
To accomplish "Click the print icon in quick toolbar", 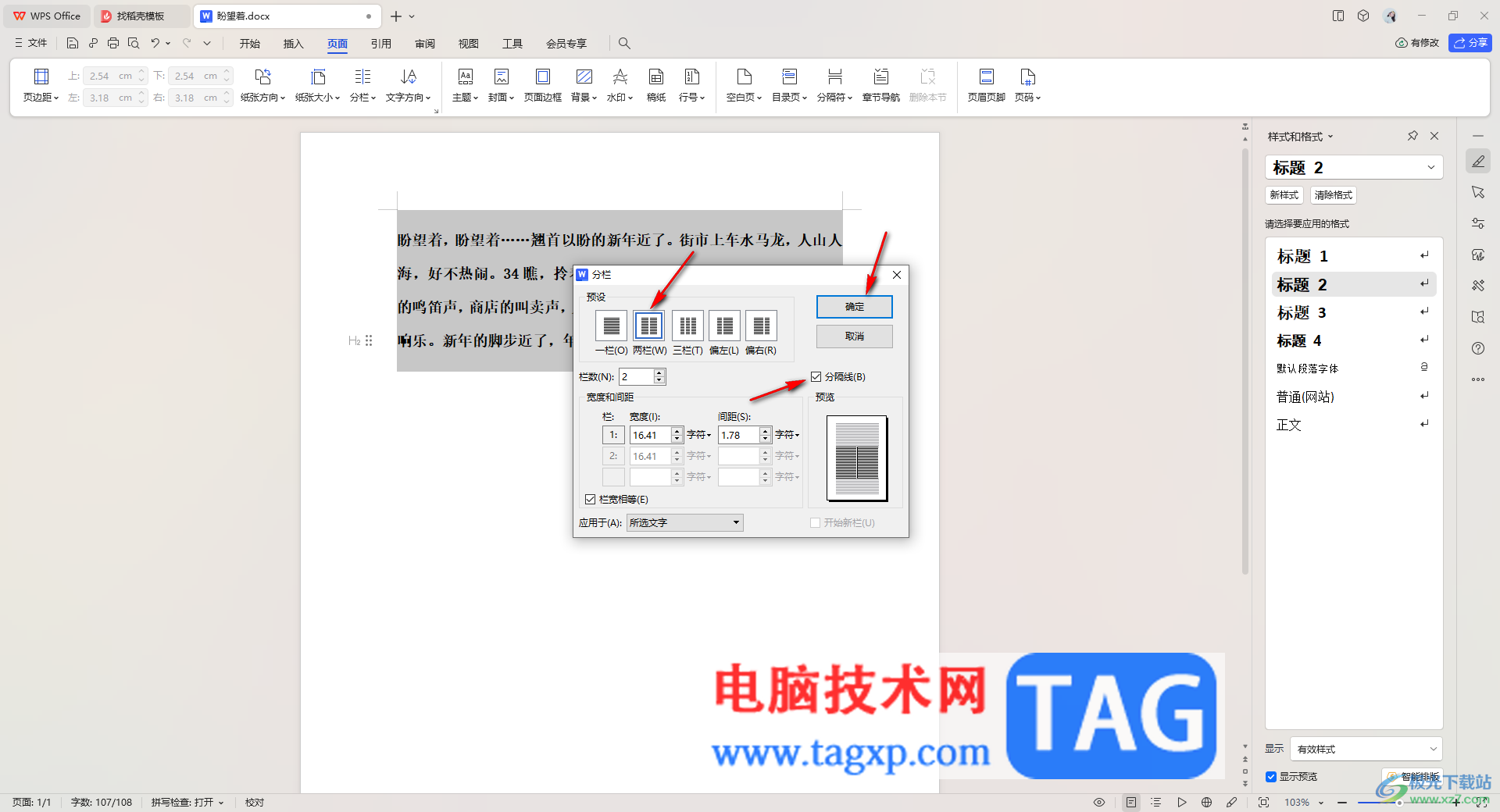I will (113, 43).
